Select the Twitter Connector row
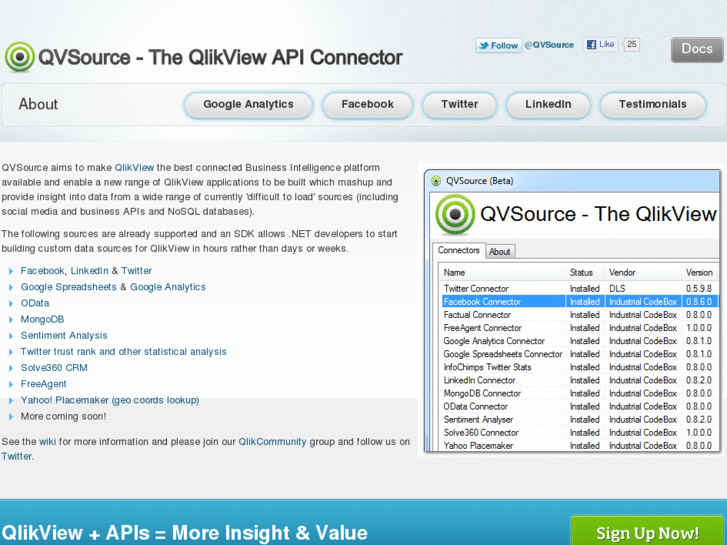Screen dimensions: 727x545 pos(579,289)
